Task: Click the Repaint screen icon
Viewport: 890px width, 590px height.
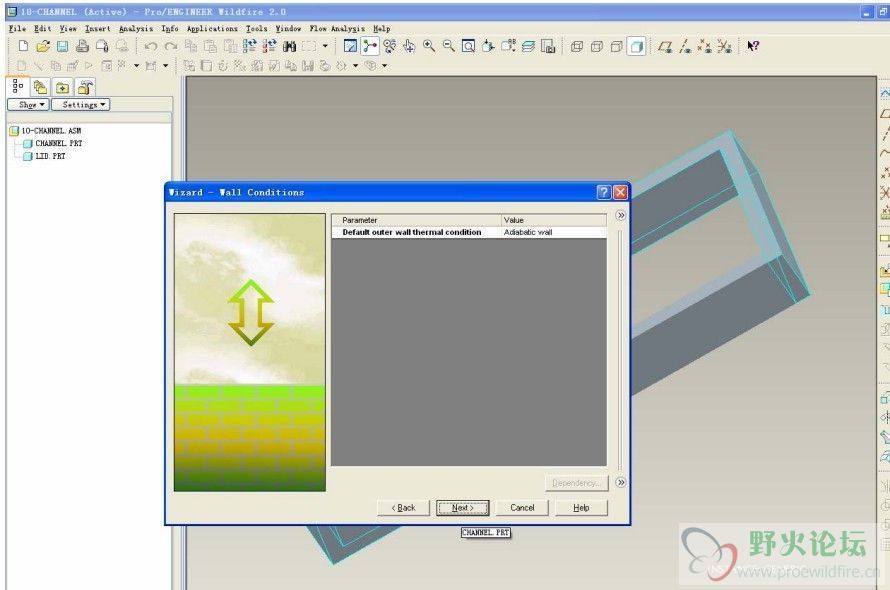Action: 350,46
